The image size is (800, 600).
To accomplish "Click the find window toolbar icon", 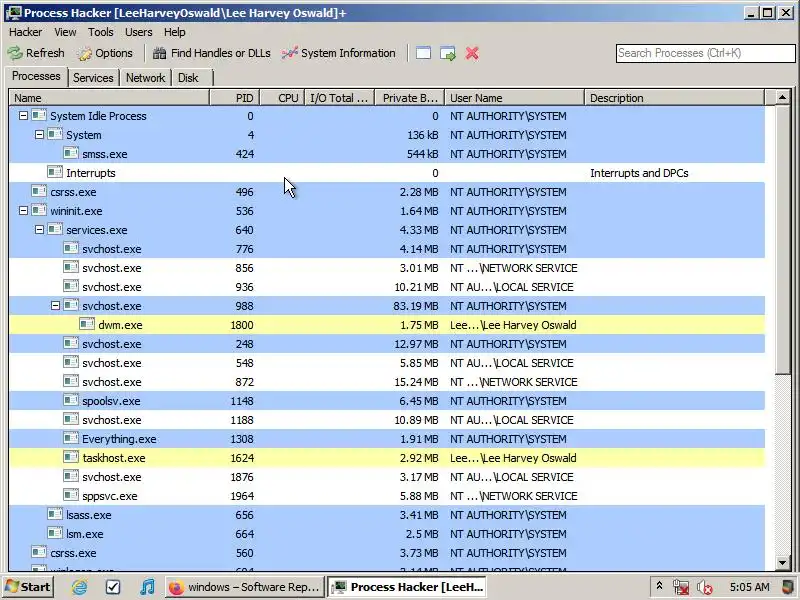I will tap(423, 53).
